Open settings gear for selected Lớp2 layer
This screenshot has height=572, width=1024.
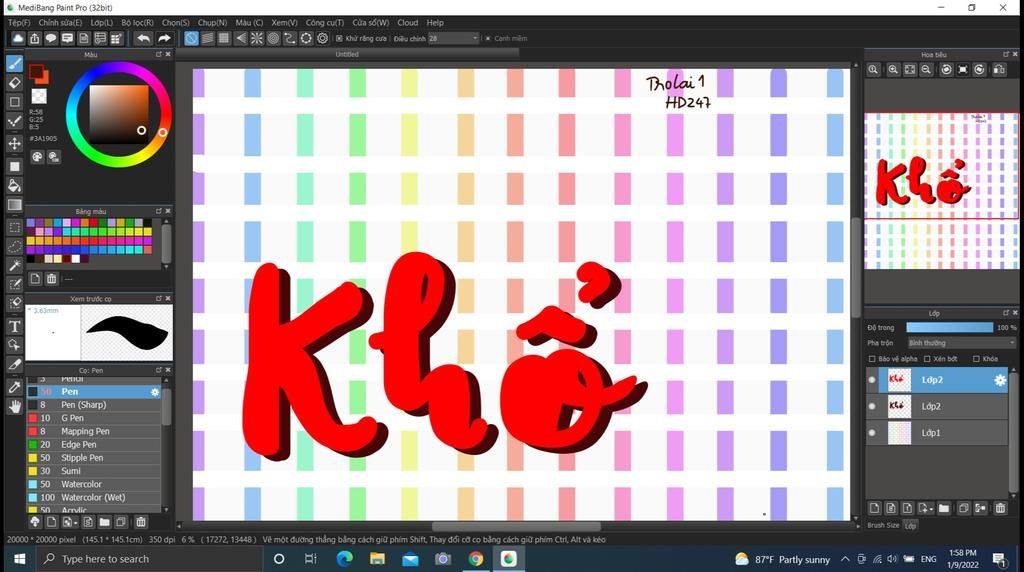click(1000, 380)
